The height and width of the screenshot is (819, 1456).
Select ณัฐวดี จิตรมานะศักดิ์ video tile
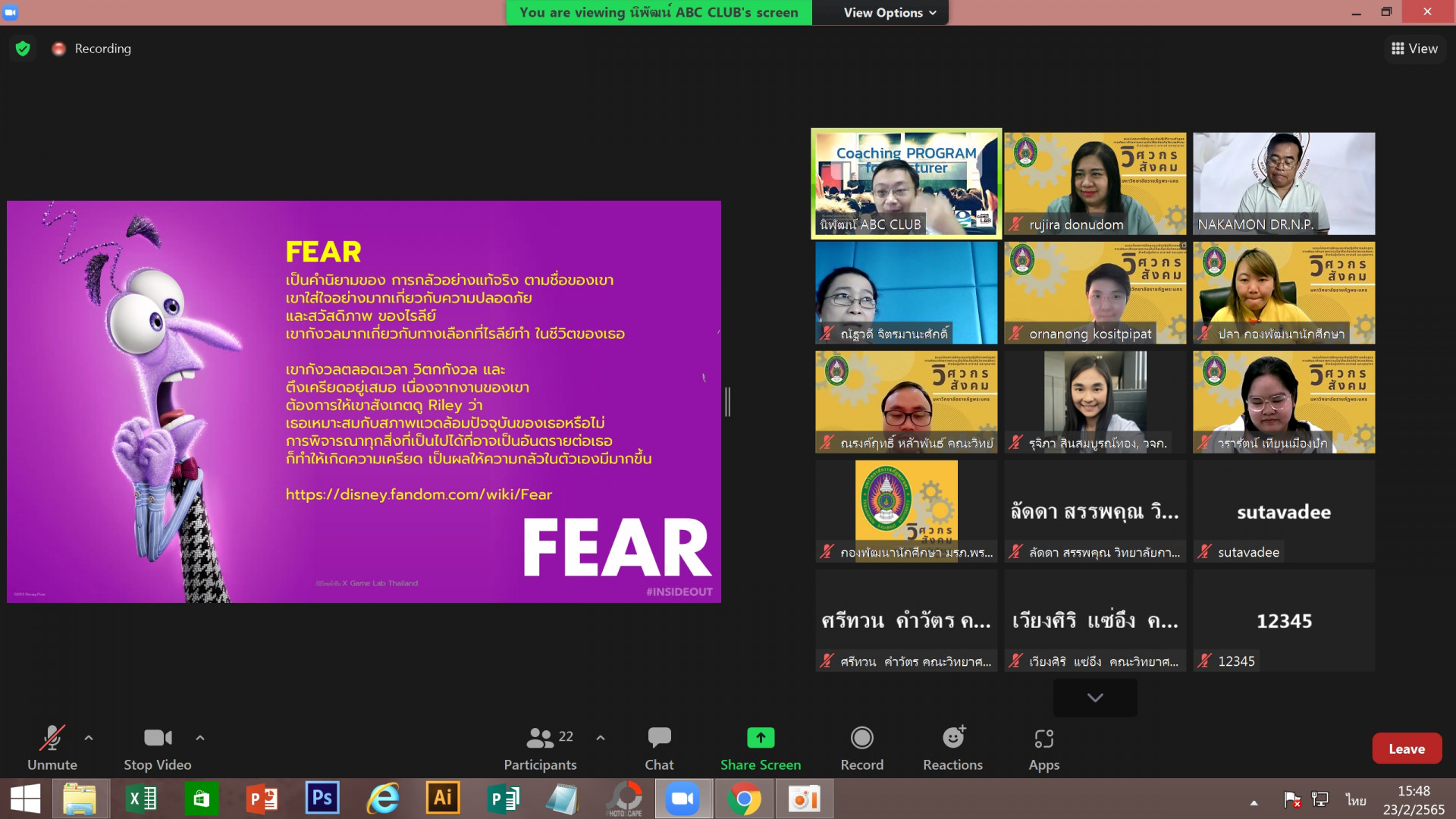coord(906,293)
